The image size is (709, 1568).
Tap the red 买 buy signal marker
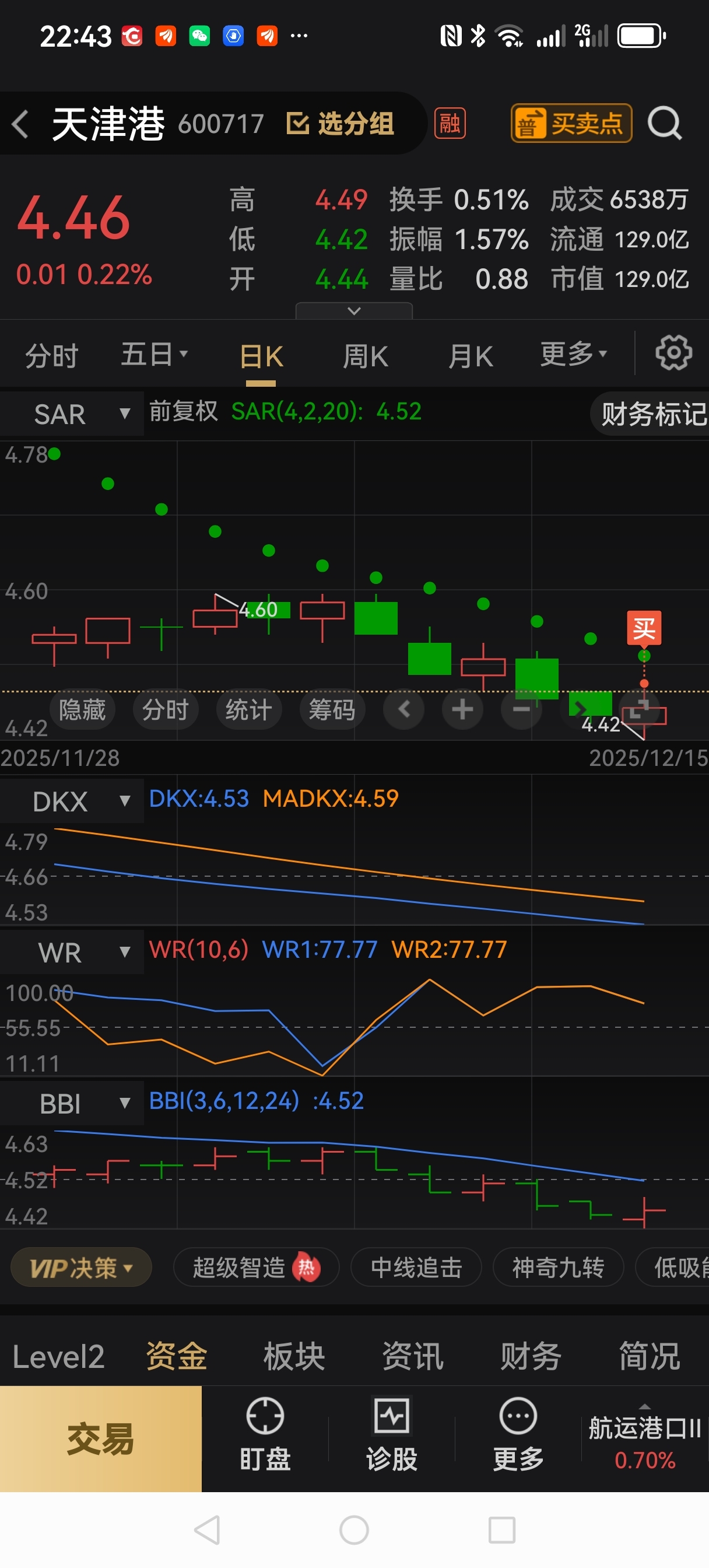coord(644,628)
